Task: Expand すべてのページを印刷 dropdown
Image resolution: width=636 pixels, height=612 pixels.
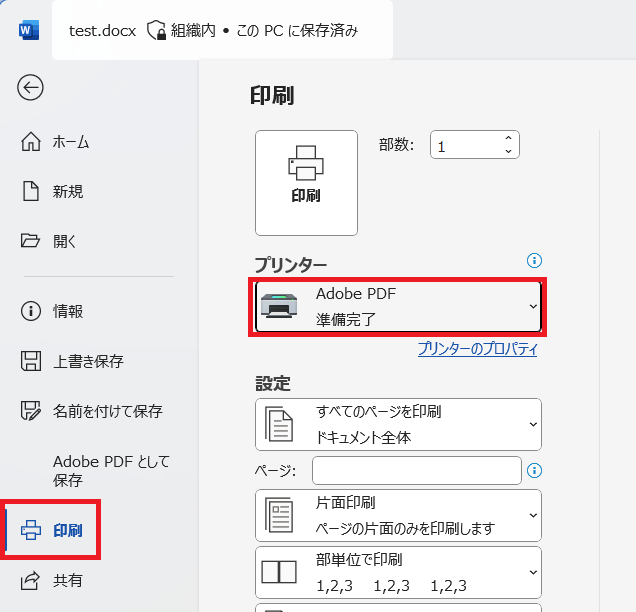Action: coord(398,424)
